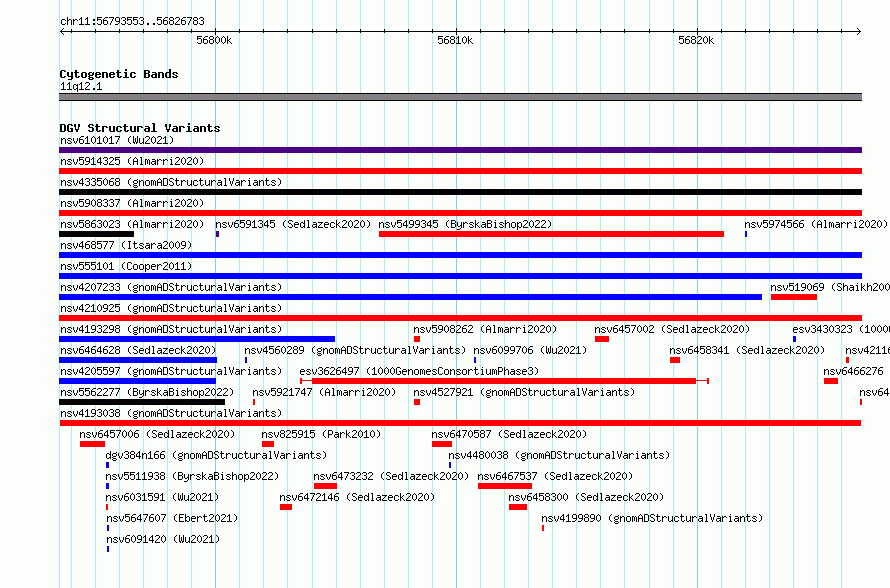
Task: Select the nsv6591345 (Sedlazeck2020) label
Action: [293, 224]
